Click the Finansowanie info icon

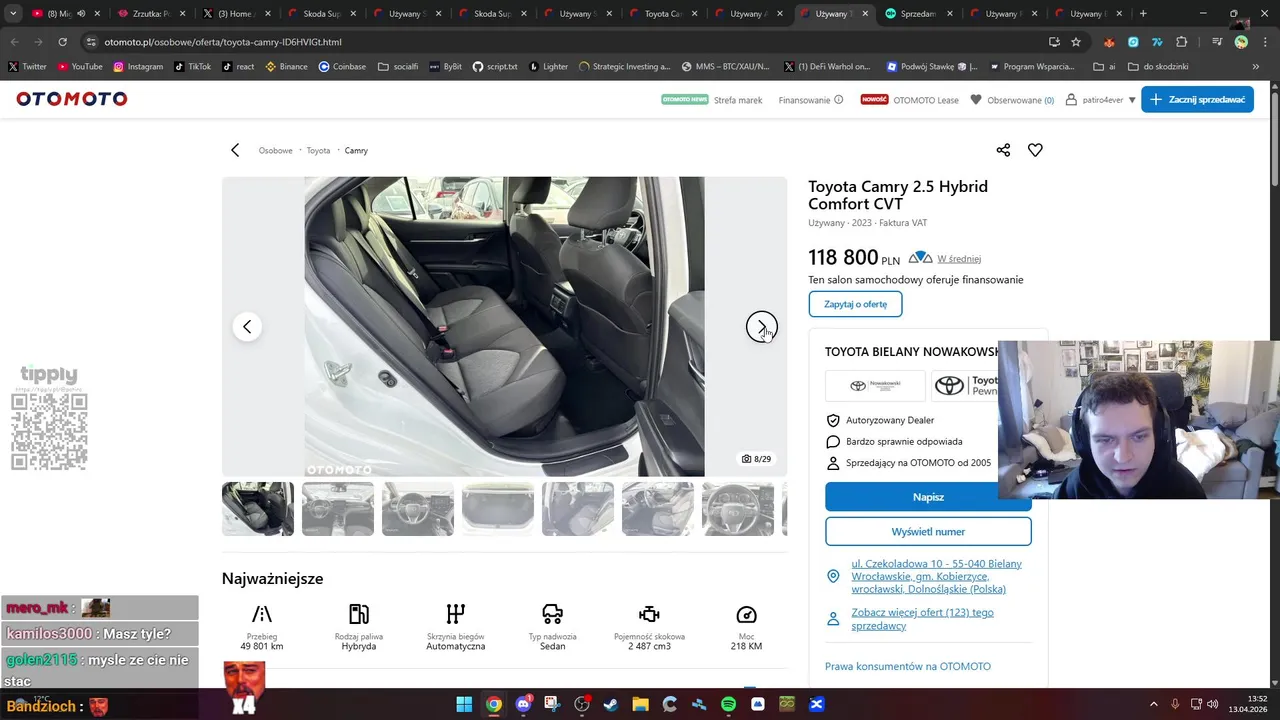839,100
